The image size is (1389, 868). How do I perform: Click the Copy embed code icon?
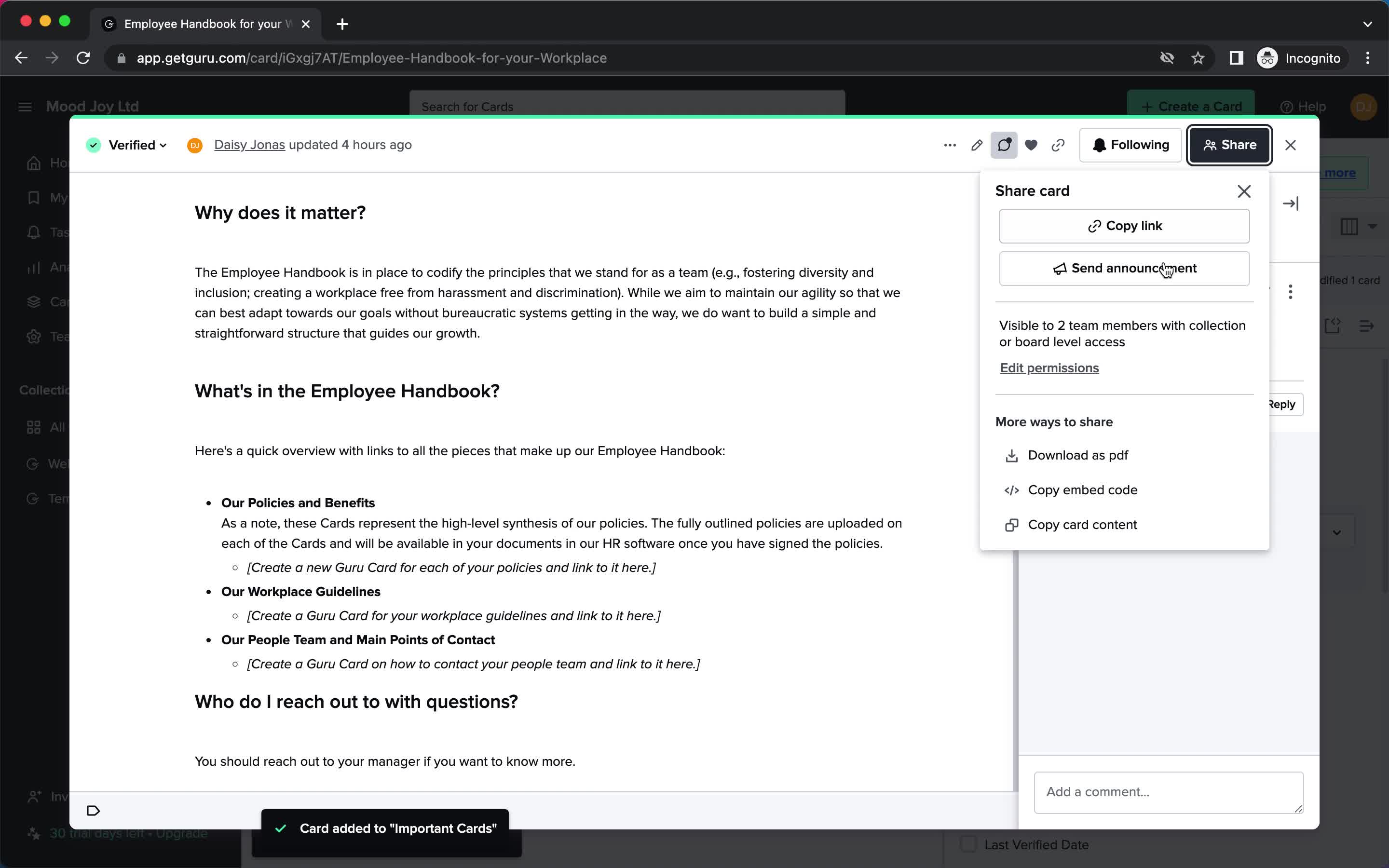(1011, 489)
